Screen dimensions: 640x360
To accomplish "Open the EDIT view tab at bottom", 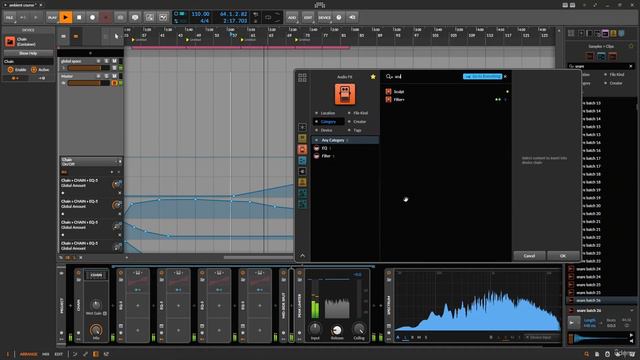I will click(x=58, y=354).
